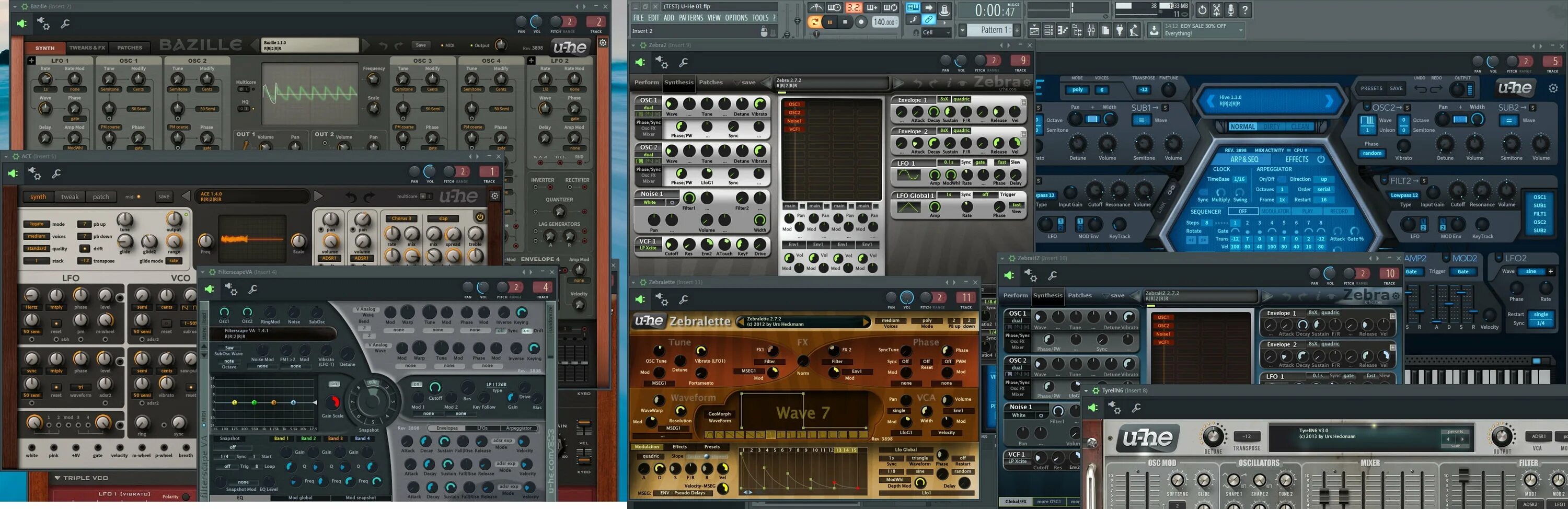Open the OPTIONS menu
1568x509 pixels.
(736, 18)
